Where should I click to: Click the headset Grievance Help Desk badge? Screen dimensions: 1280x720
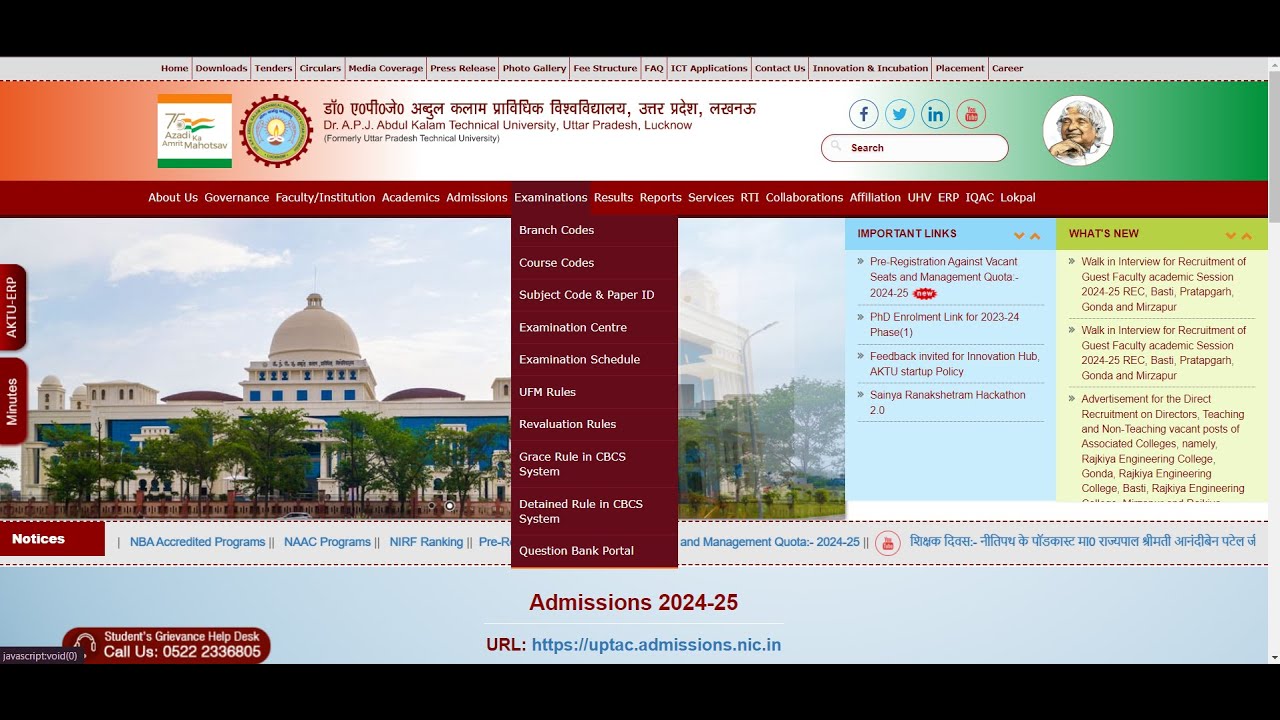click(x=166, y=645)
